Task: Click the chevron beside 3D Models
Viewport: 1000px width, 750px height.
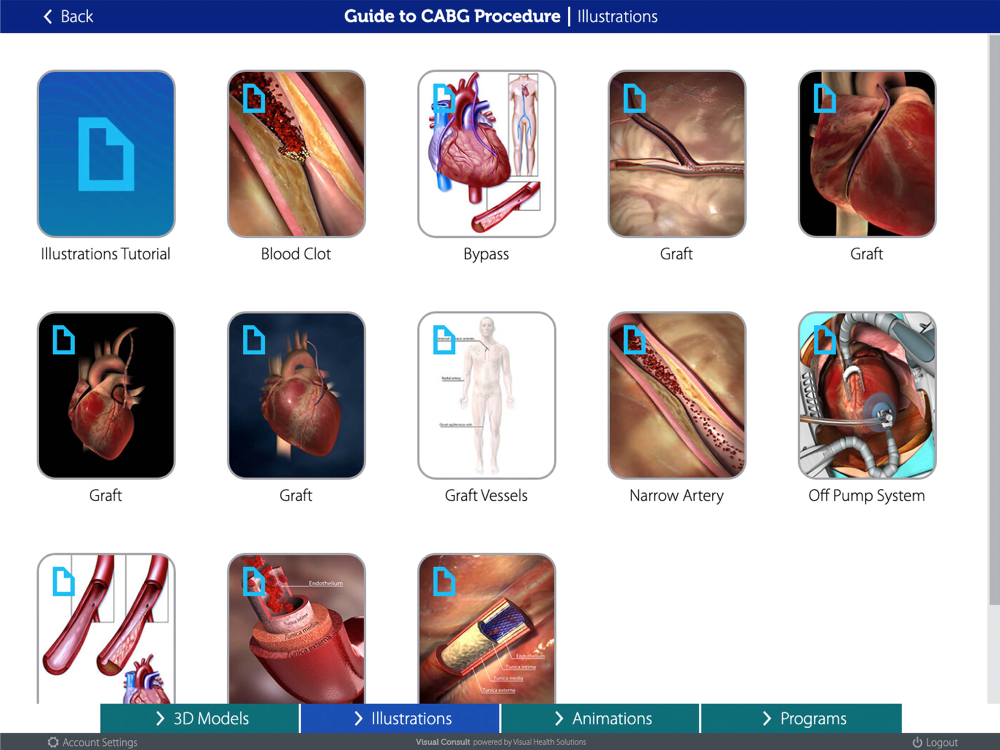Action: 160,718
